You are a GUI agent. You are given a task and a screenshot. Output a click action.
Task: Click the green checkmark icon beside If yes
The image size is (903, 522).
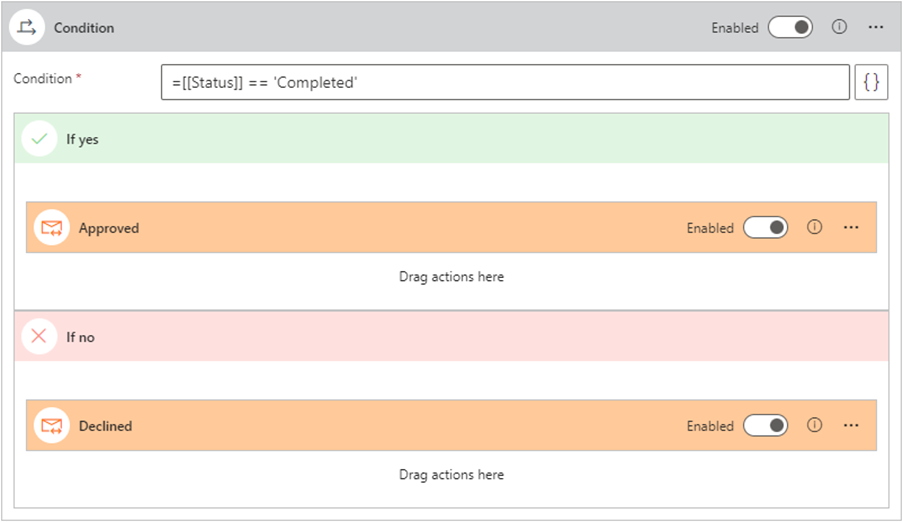(x=40, y=139)
